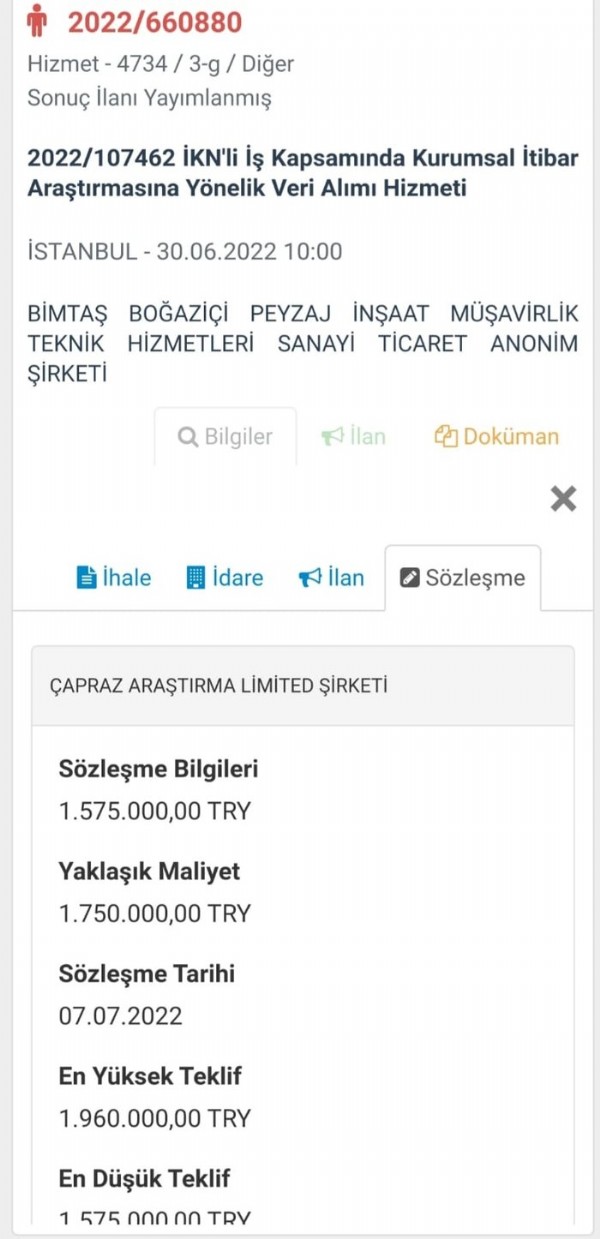The width and height of the screenshot is (600, 1239).
Task: Click the Doküman button
Action: tap(498, 436)
